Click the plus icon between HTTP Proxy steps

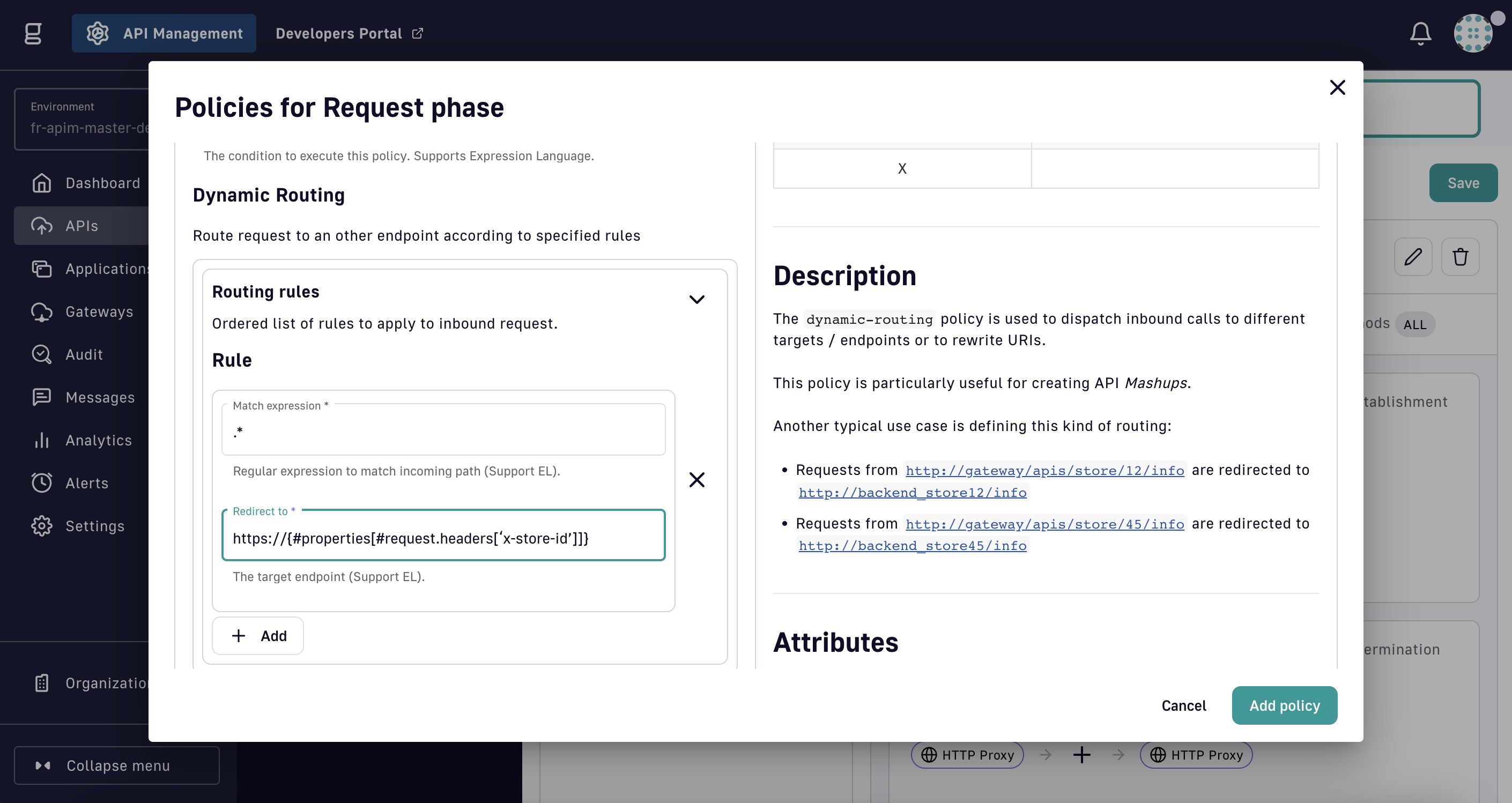point(1081,755)
